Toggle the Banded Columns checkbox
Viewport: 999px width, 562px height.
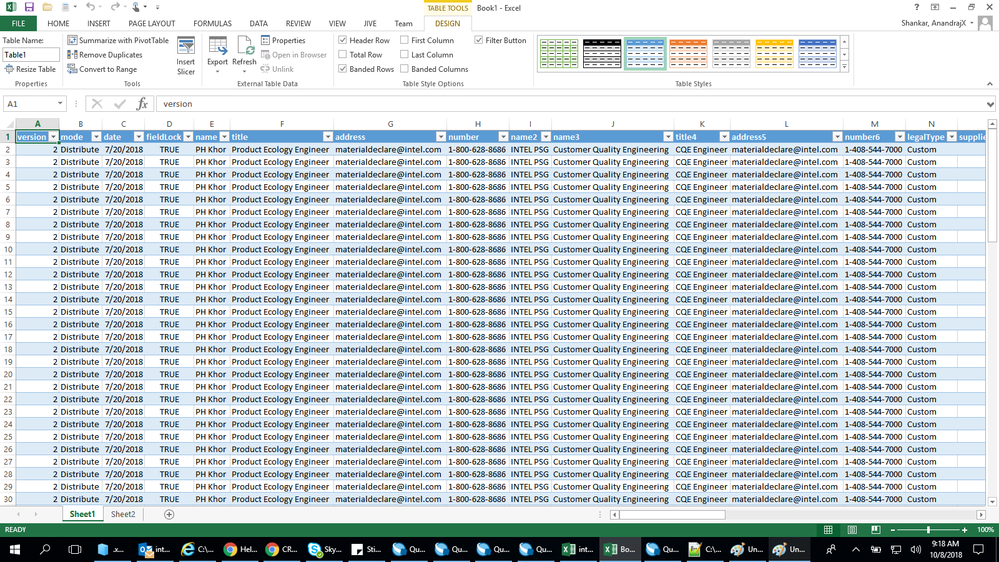click(x=405, y=69)
